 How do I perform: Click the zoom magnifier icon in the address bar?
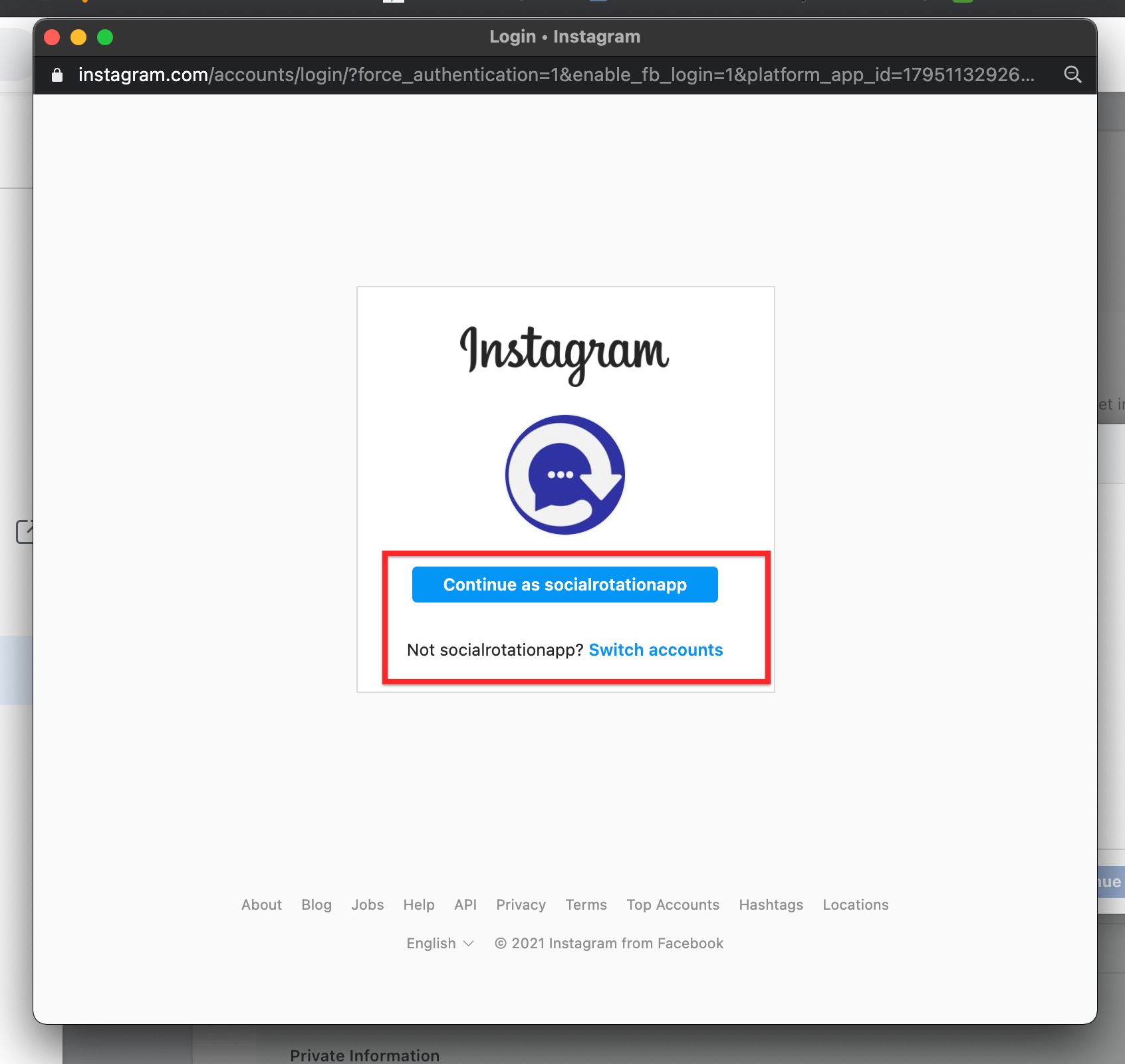pyautogui.click(x=1072, y=74)
